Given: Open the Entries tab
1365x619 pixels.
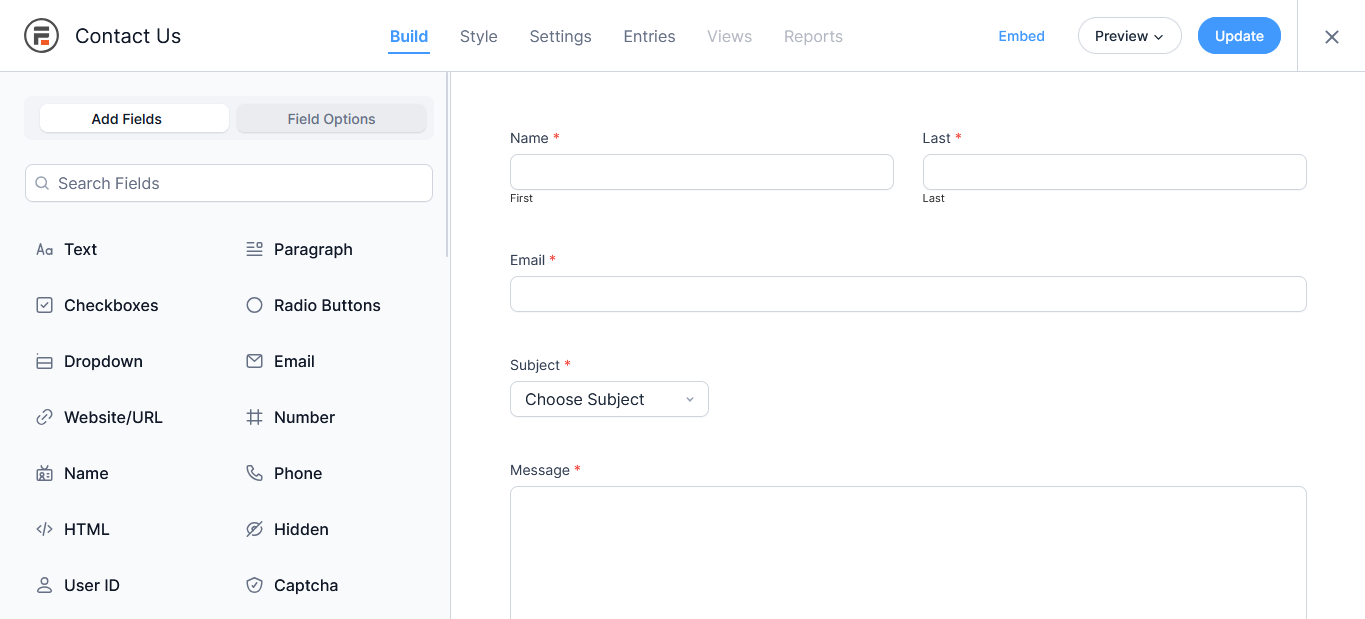Looking at the screenshot, I should (649, 36).
